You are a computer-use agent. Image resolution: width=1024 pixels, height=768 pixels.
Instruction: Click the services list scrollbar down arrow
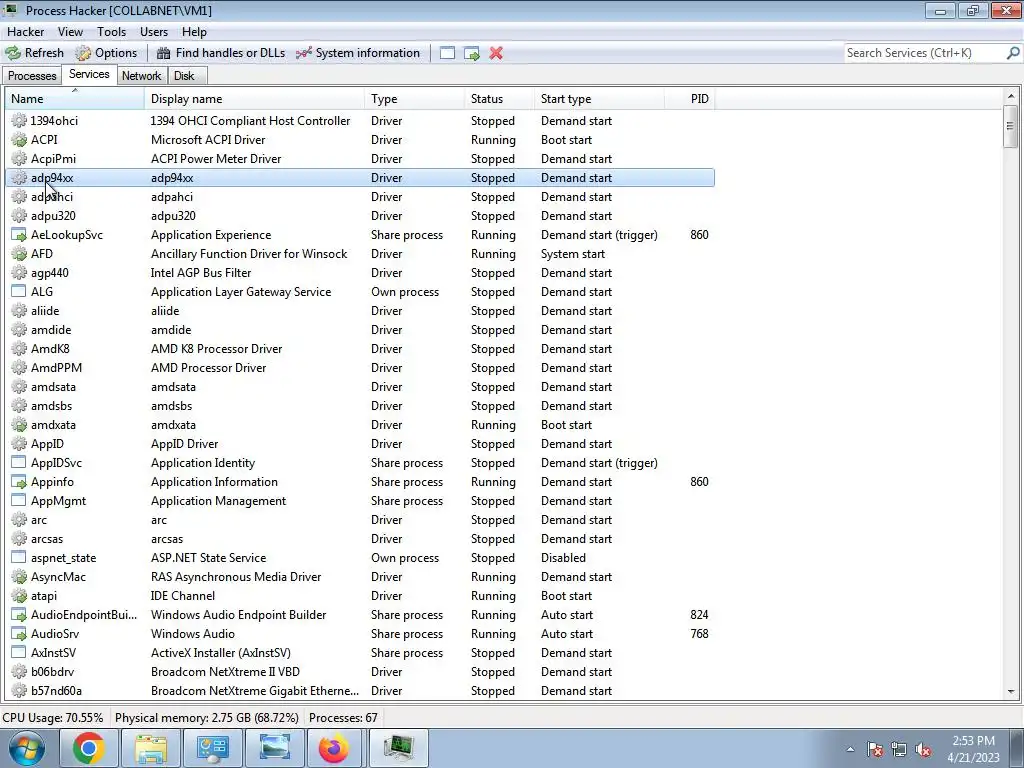1011,691
